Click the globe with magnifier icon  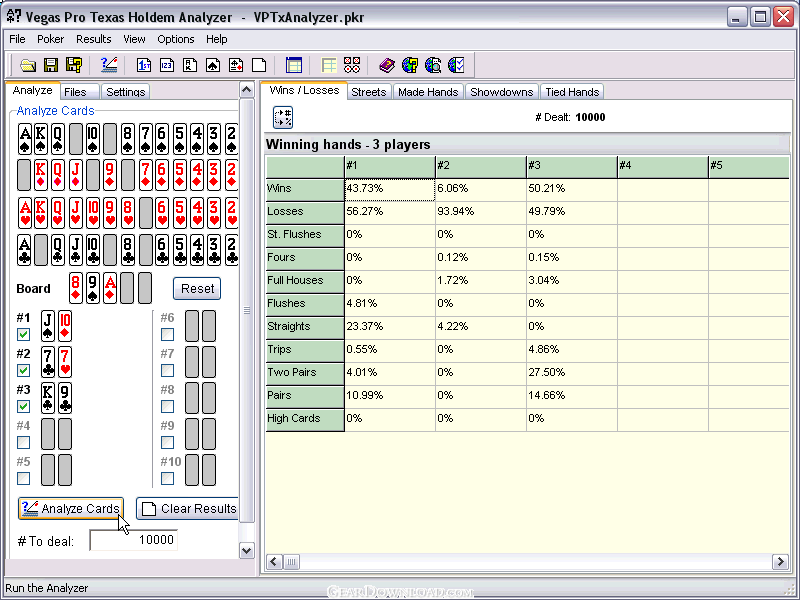[433, 65]
